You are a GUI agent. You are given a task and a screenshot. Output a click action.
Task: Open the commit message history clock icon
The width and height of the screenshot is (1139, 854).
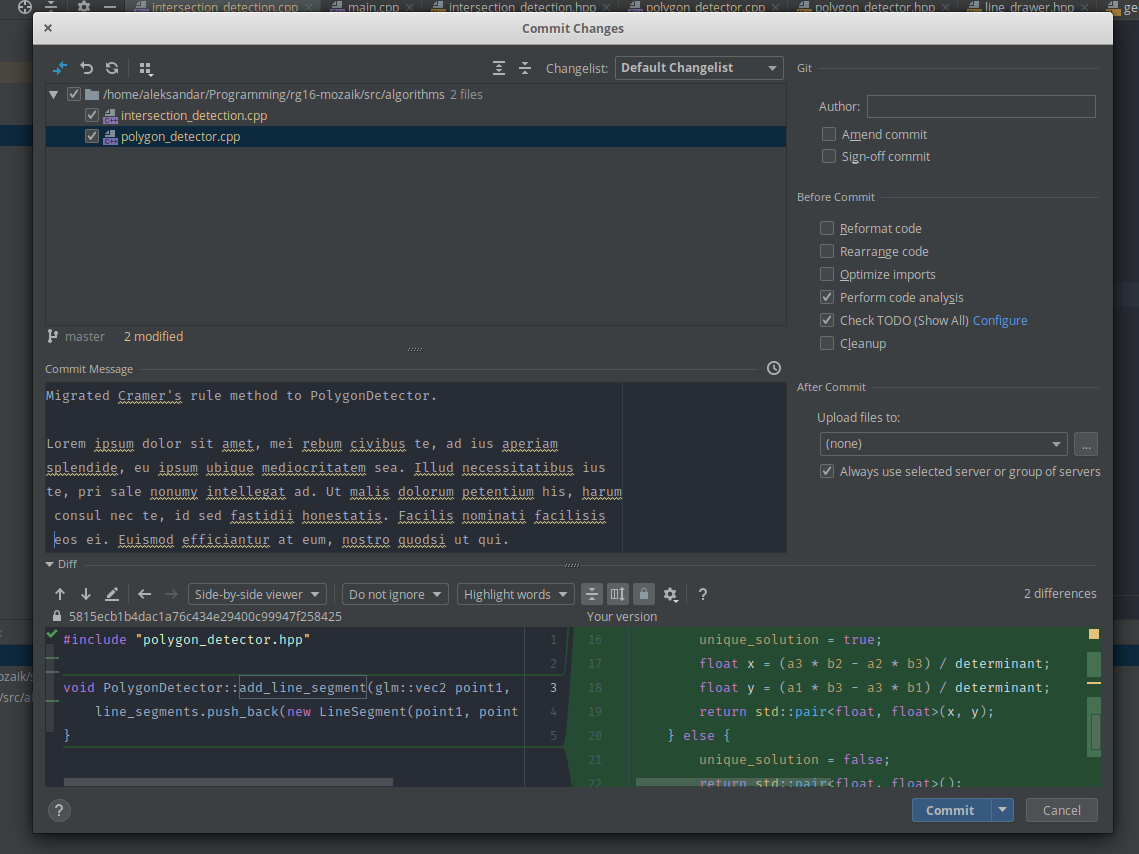coord(774,368)
